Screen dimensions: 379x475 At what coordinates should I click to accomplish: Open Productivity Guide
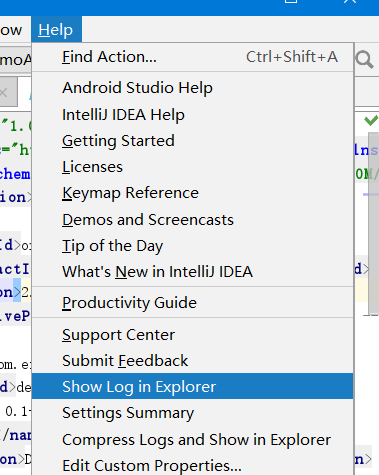(x=193, y=303)
